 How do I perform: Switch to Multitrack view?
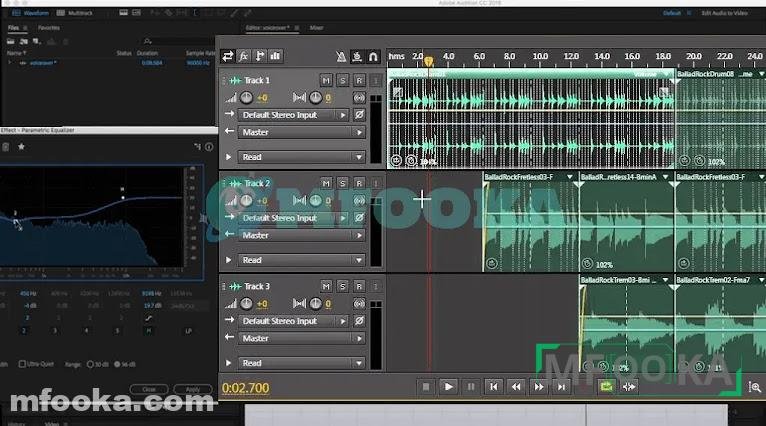[75, 13]
